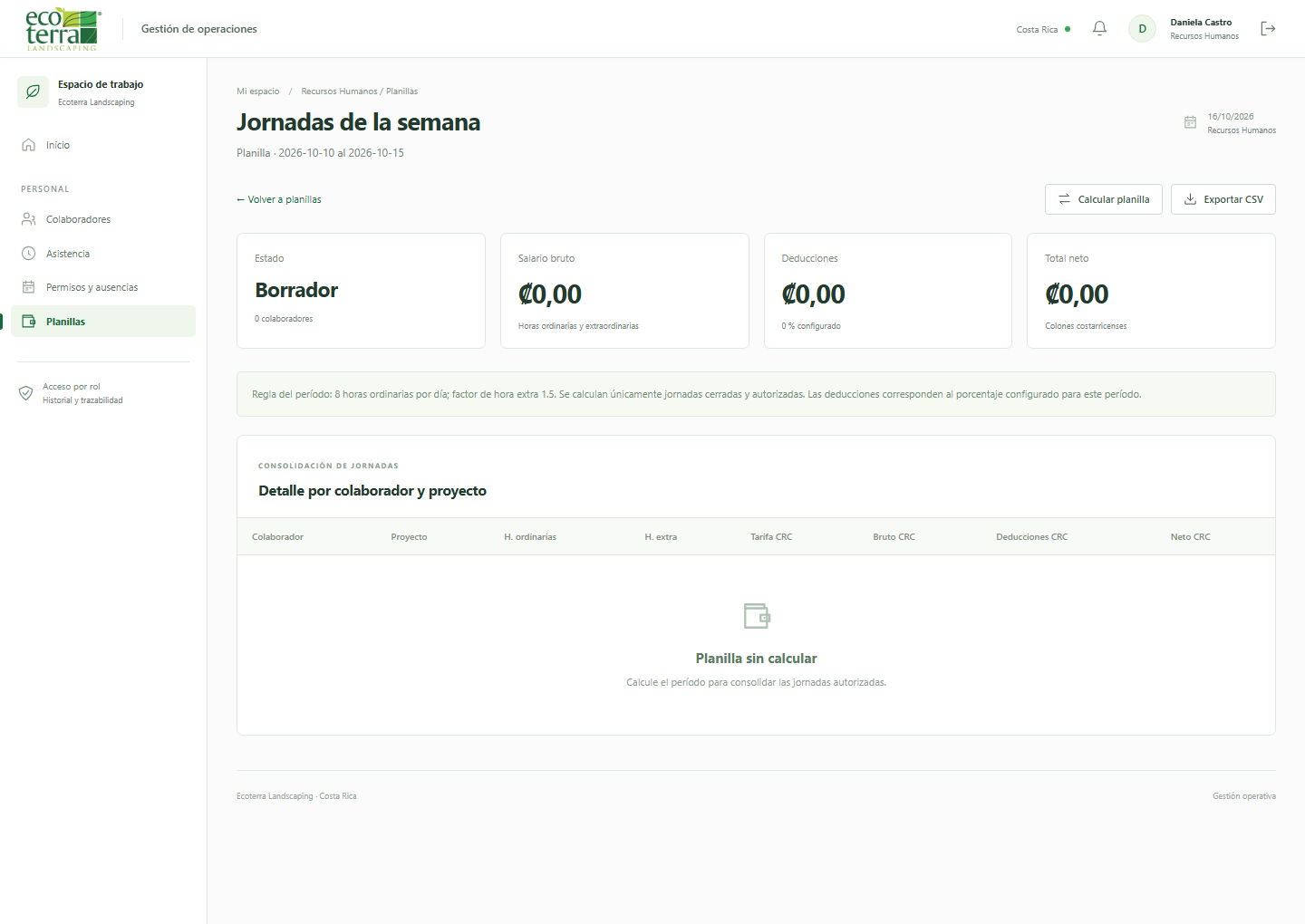This screenshot has width=1305, height=924.
Task: Click the Neto CRC column header
Action: tap(1191, 537)
